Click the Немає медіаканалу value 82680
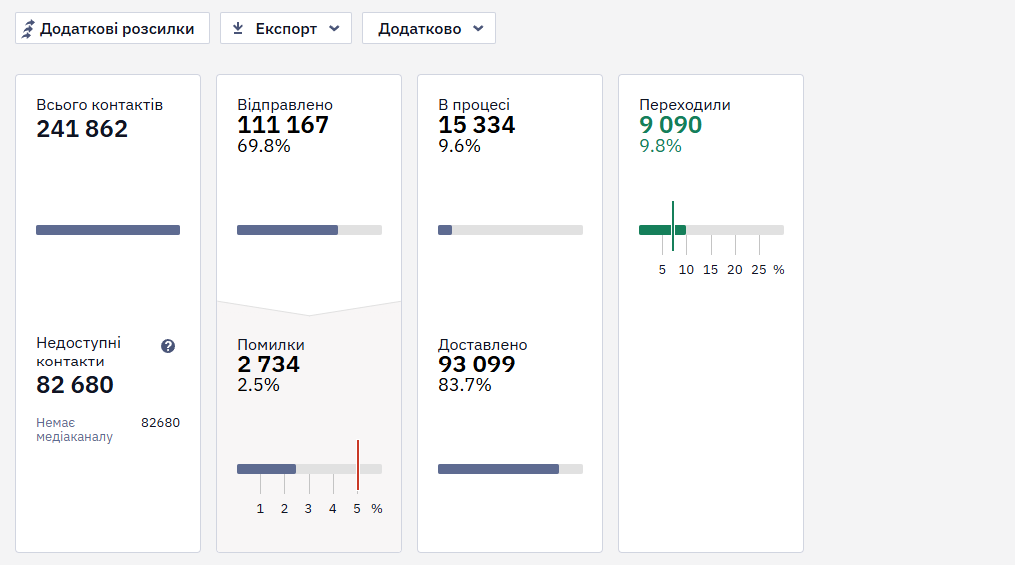 pos(161,423)
